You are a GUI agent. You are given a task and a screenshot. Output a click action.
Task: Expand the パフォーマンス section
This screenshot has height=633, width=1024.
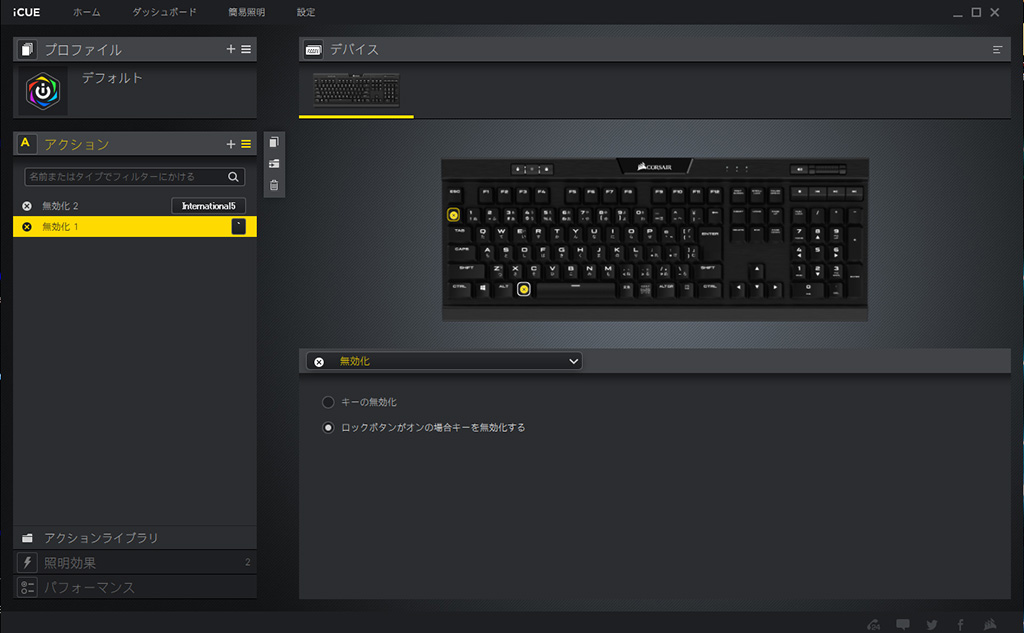click(135, 587)
